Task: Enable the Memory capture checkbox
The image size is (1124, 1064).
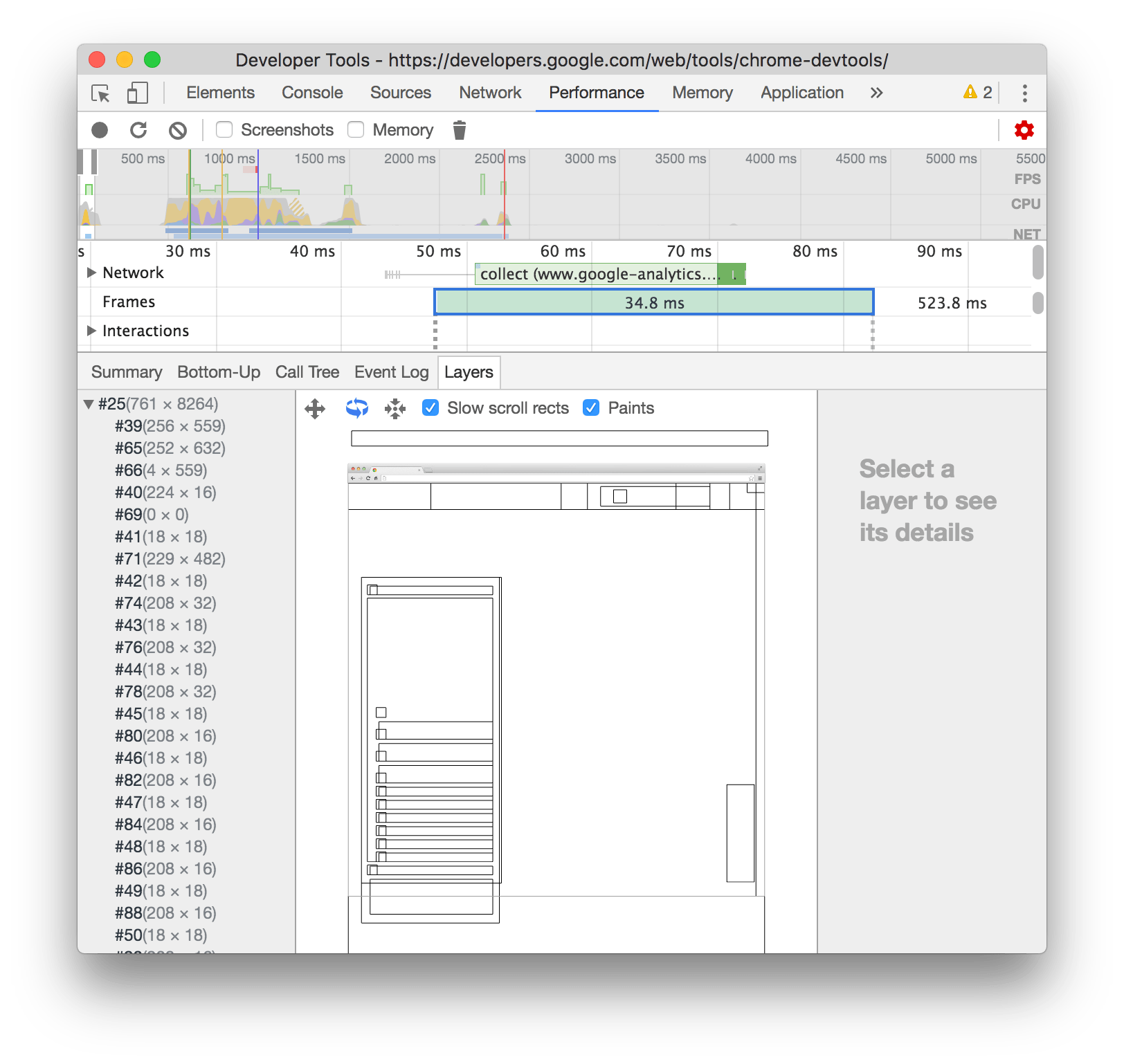Action: [355, 129]
